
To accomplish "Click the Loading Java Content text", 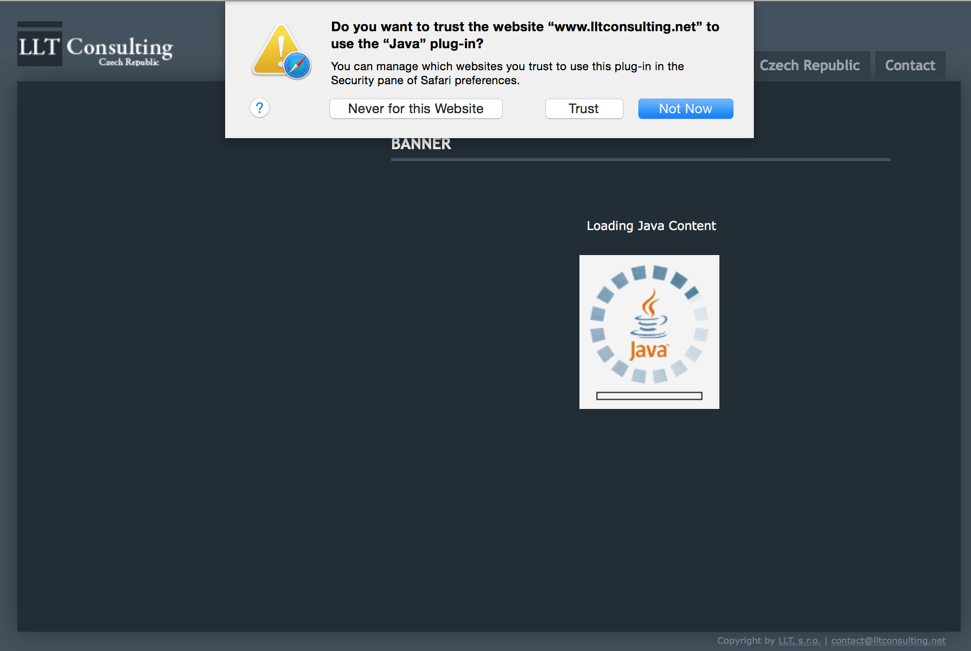I will pos(651,225).
